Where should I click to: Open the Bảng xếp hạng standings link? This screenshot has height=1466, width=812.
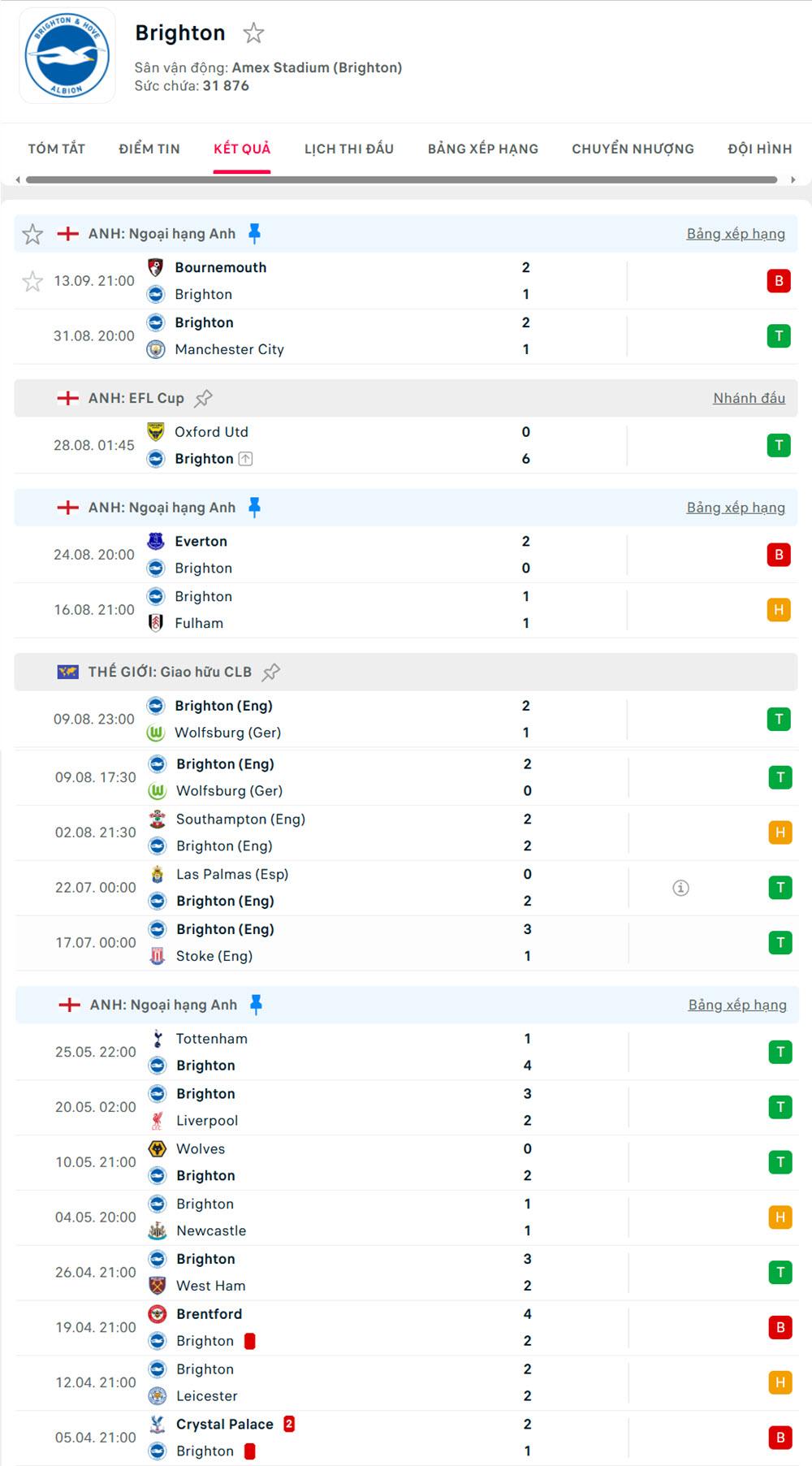[x=736, y=233]
